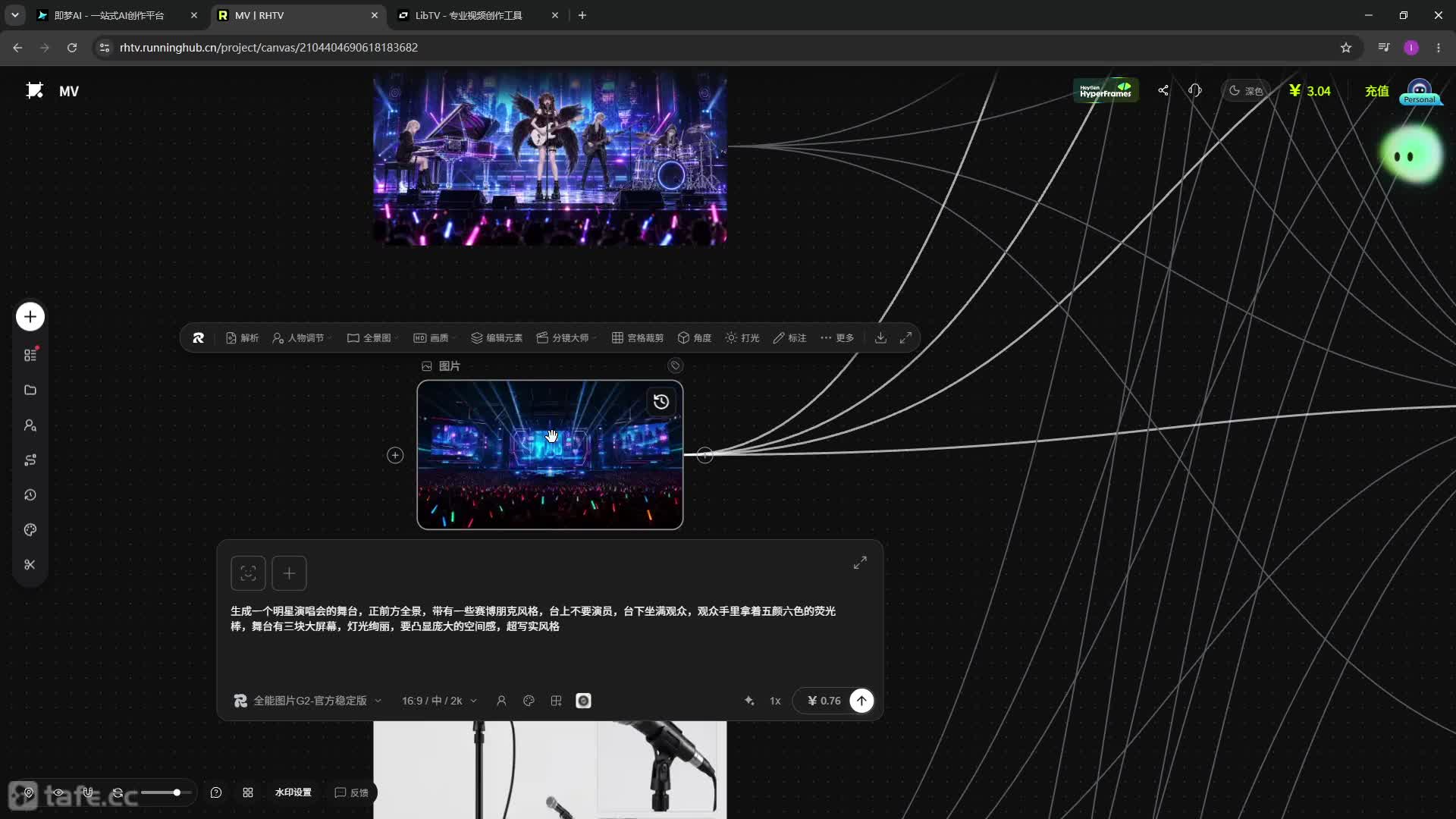
Task: Submit the prompt with the up-arrow button
Action: (861, 701)
